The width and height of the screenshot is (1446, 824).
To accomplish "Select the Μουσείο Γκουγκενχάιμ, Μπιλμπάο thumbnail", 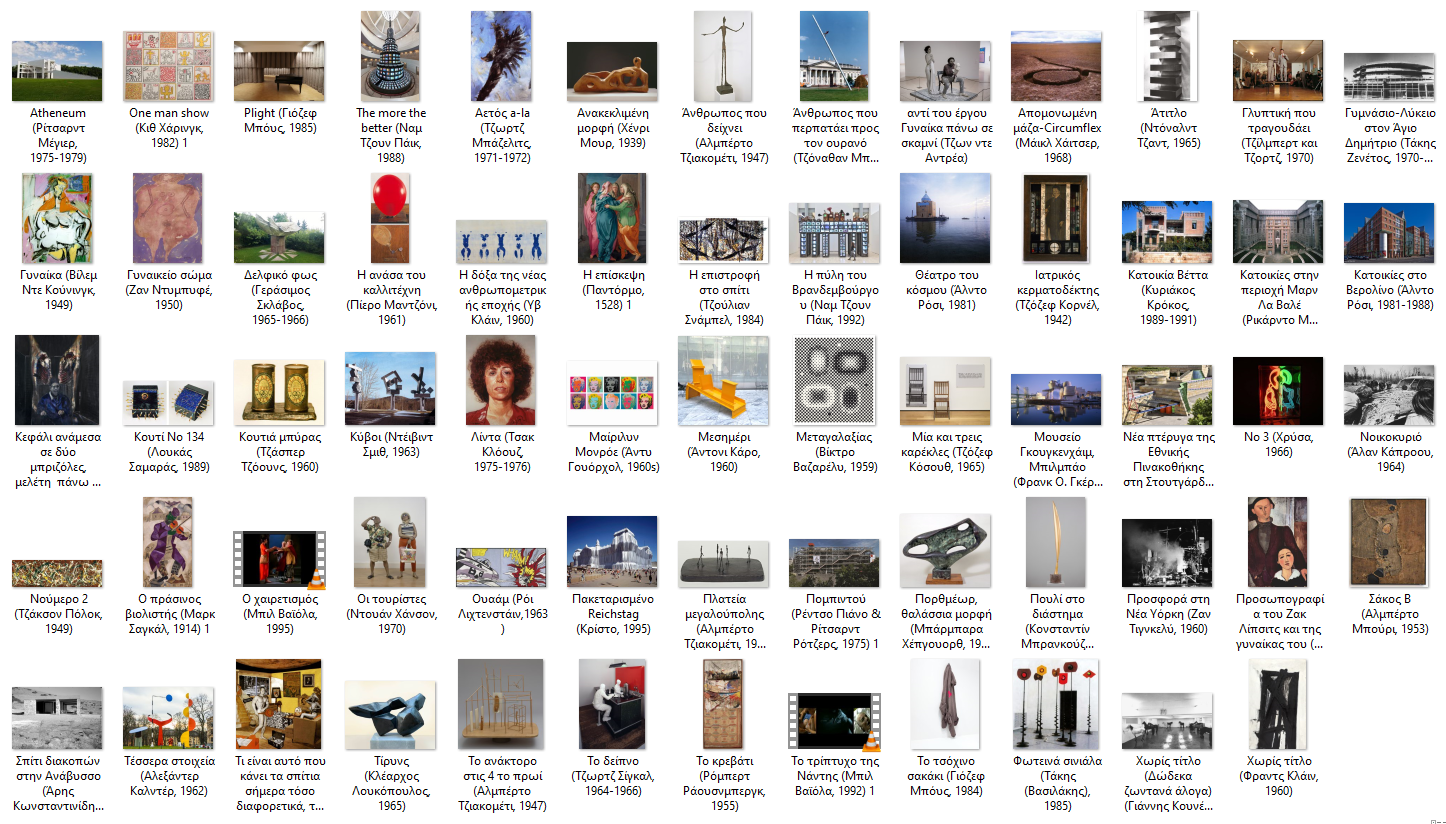I will 1056,400.
